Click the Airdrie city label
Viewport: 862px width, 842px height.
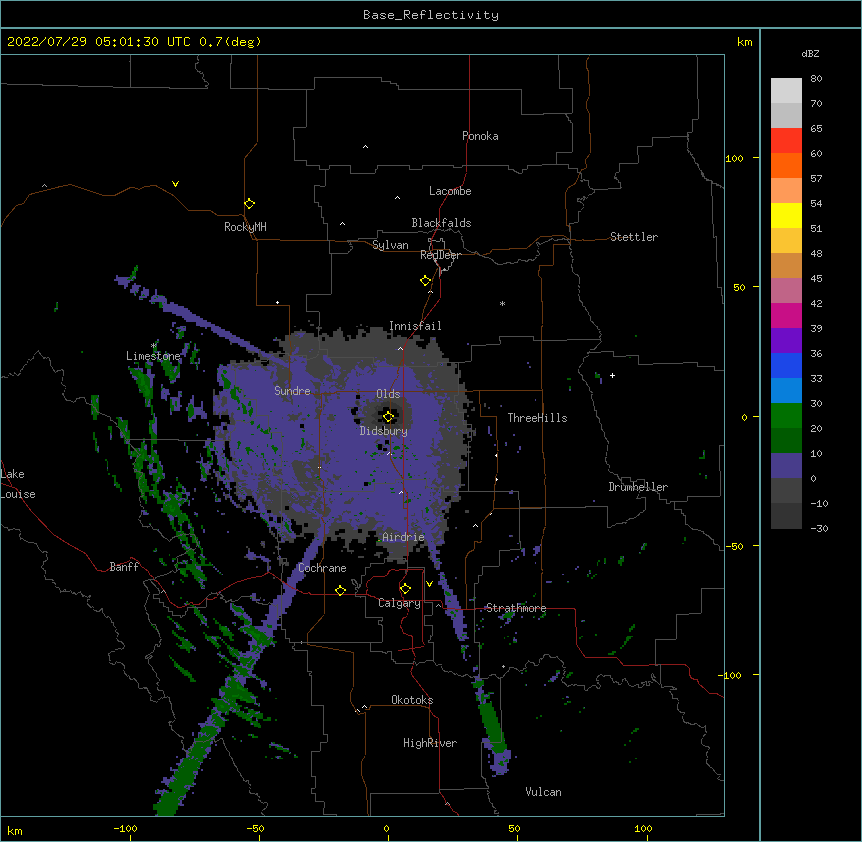(404, 537)
